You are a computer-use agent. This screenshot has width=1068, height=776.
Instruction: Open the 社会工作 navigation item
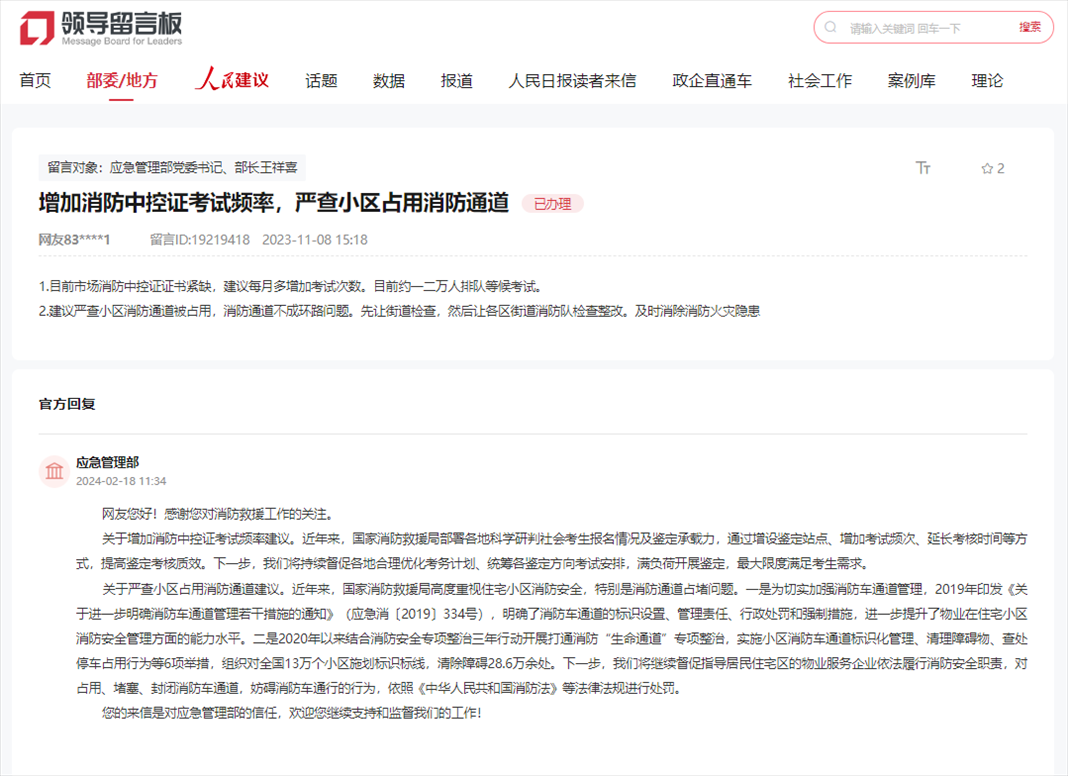820,81
